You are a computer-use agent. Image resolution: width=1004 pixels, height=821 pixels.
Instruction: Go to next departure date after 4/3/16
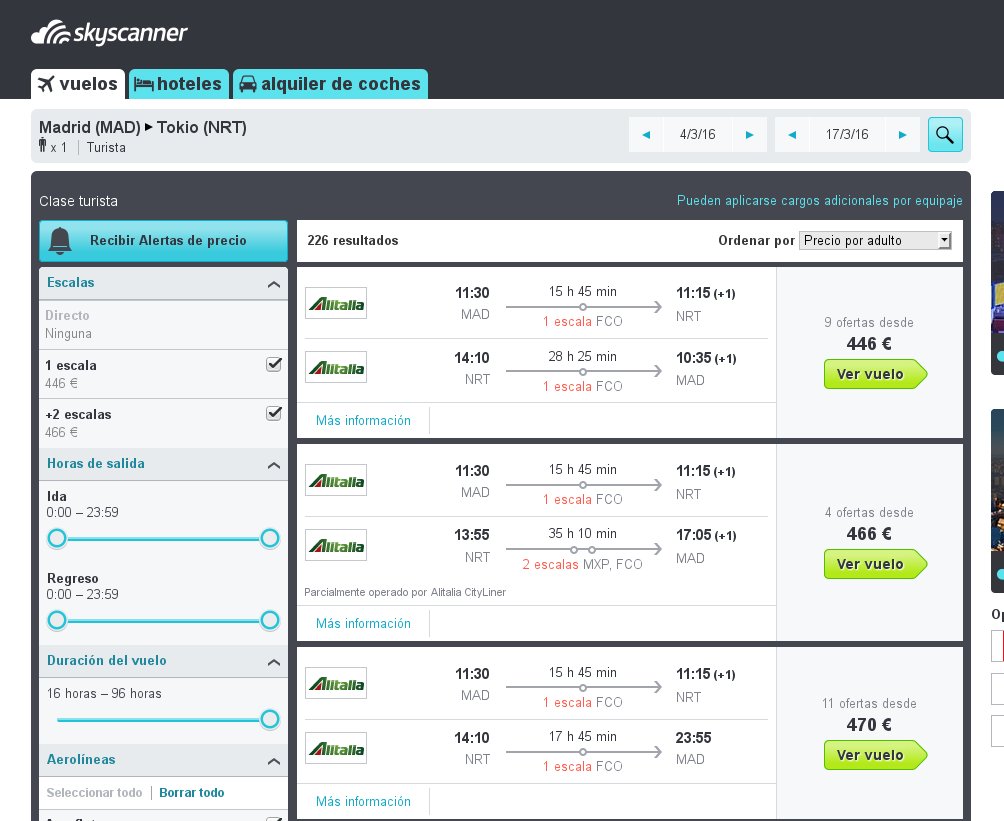[750, 134]
